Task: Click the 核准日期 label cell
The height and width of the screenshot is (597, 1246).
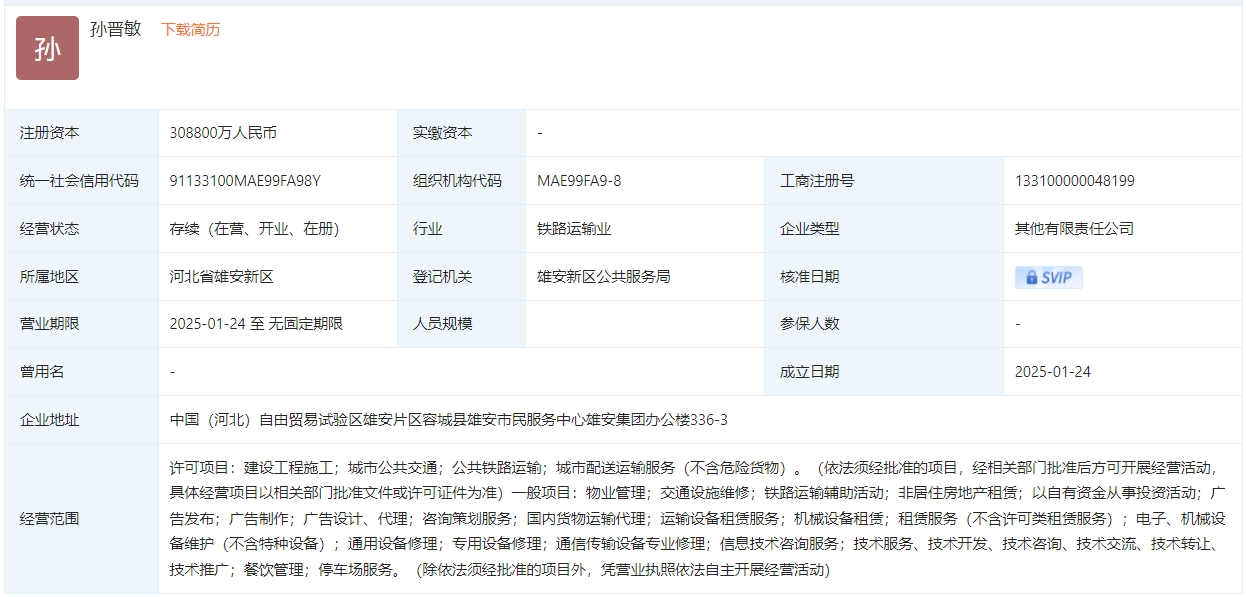Action: pos(810,276)
